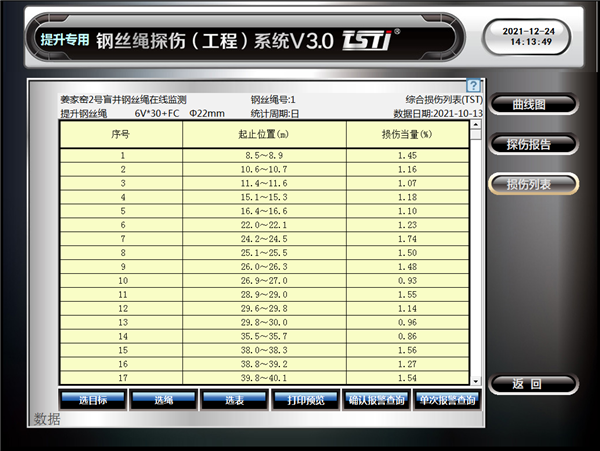This screenshot has height=451, width=600.
Task: Click damage value 0.86 in row 14
Action: click(408, 336)
